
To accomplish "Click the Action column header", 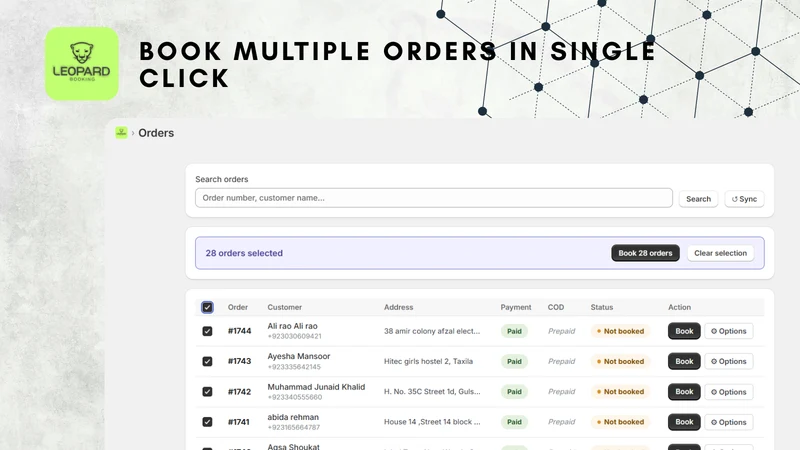I will click(680, 307).
